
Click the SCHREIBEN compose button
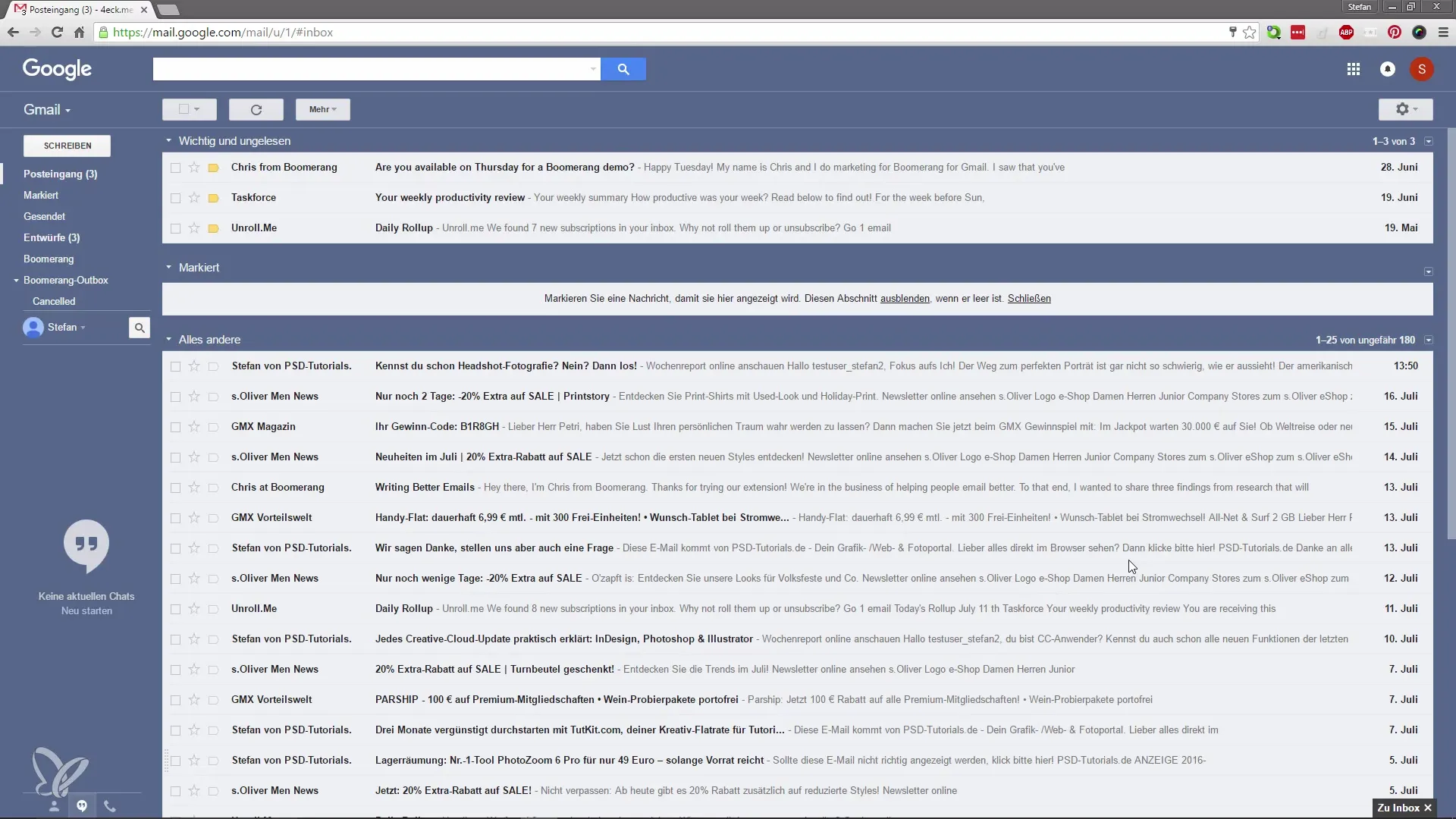coord(67,146)
